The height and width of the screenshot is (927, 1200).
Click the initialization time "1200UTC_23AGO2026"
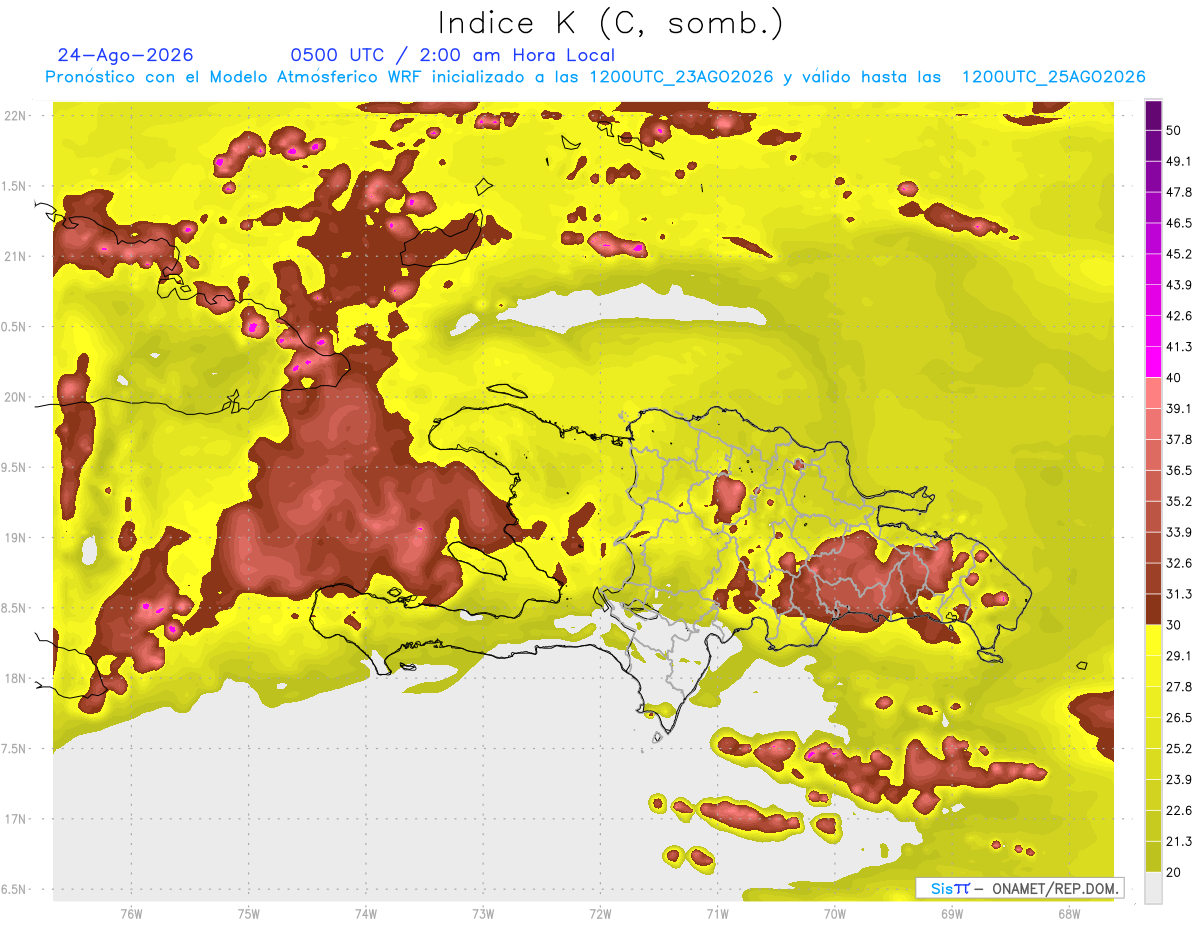680,77
